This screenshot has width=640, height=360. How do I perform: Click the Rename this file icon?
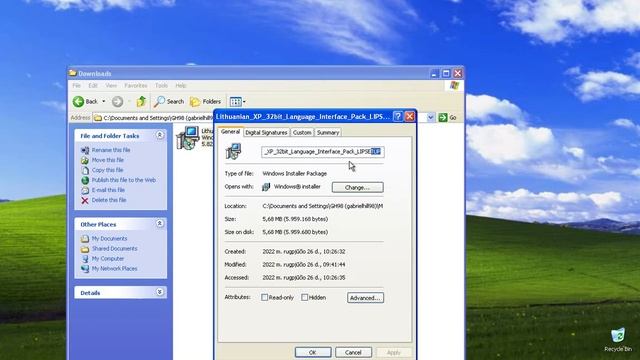[x=84, y=150]
